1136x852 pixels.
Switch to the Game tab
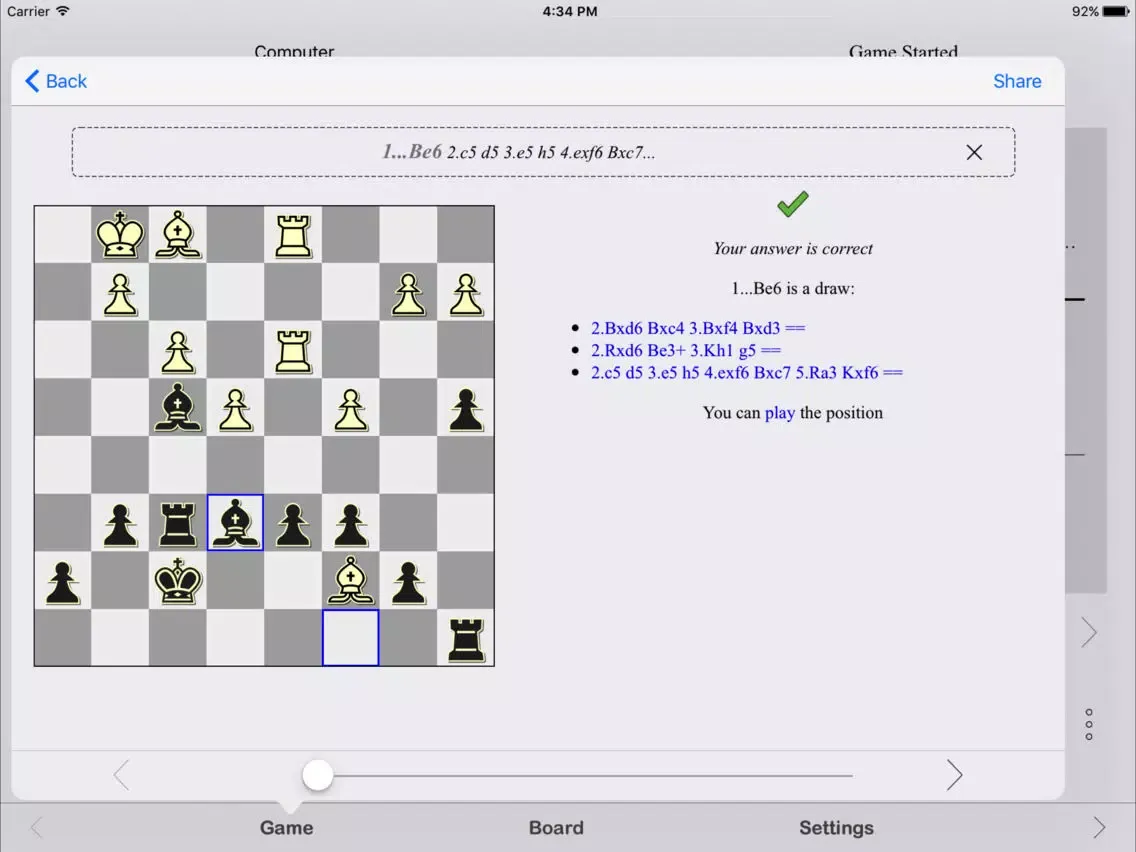click(286, 828)
